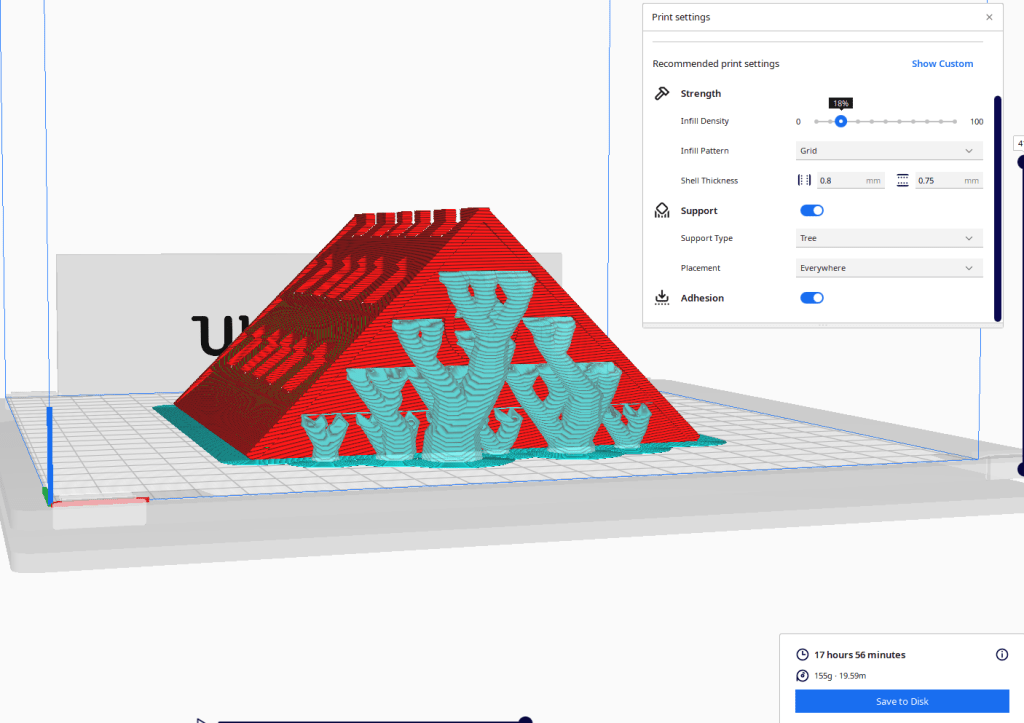
Task: Click the Strength hammer icon
Action: tap(662, 93)
